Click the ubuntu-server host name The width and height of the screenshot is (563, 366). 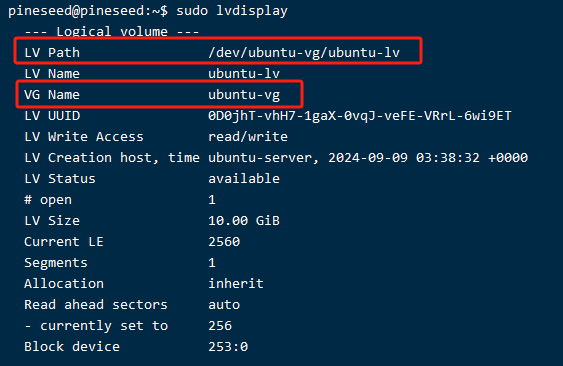(x=260, y=158)
